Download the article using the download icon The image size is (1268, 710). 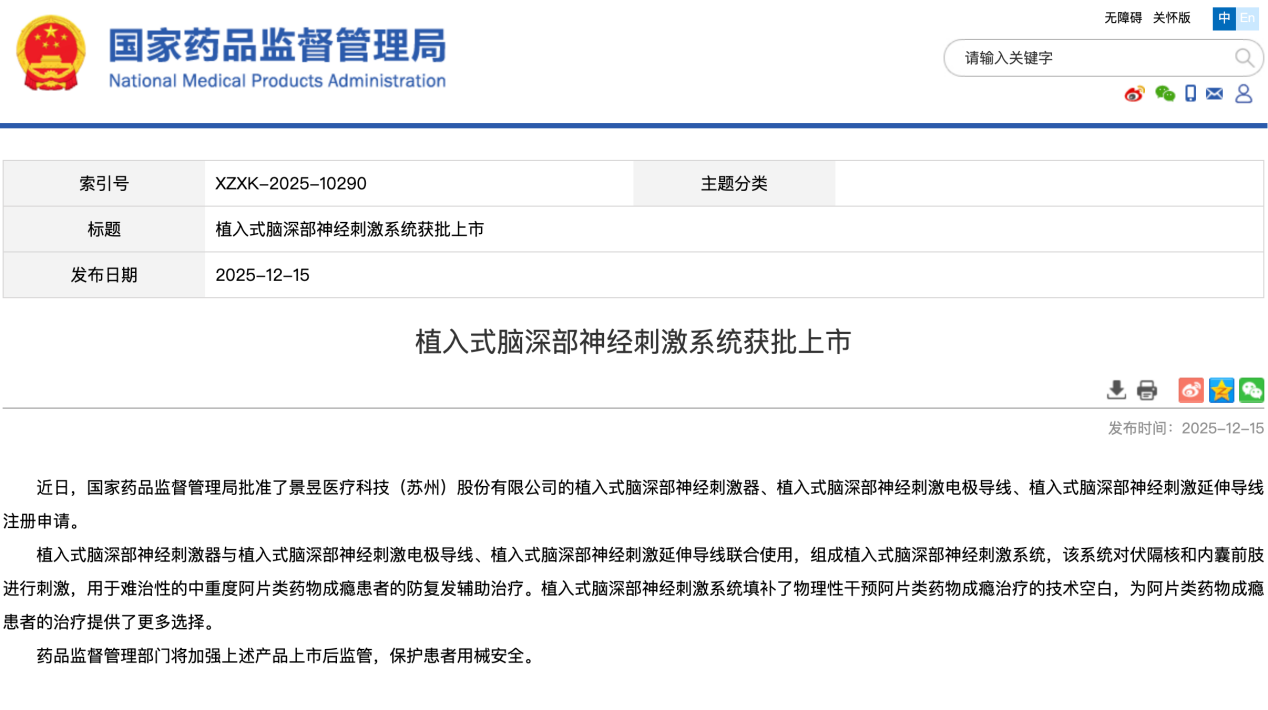tap(1116, 390)
